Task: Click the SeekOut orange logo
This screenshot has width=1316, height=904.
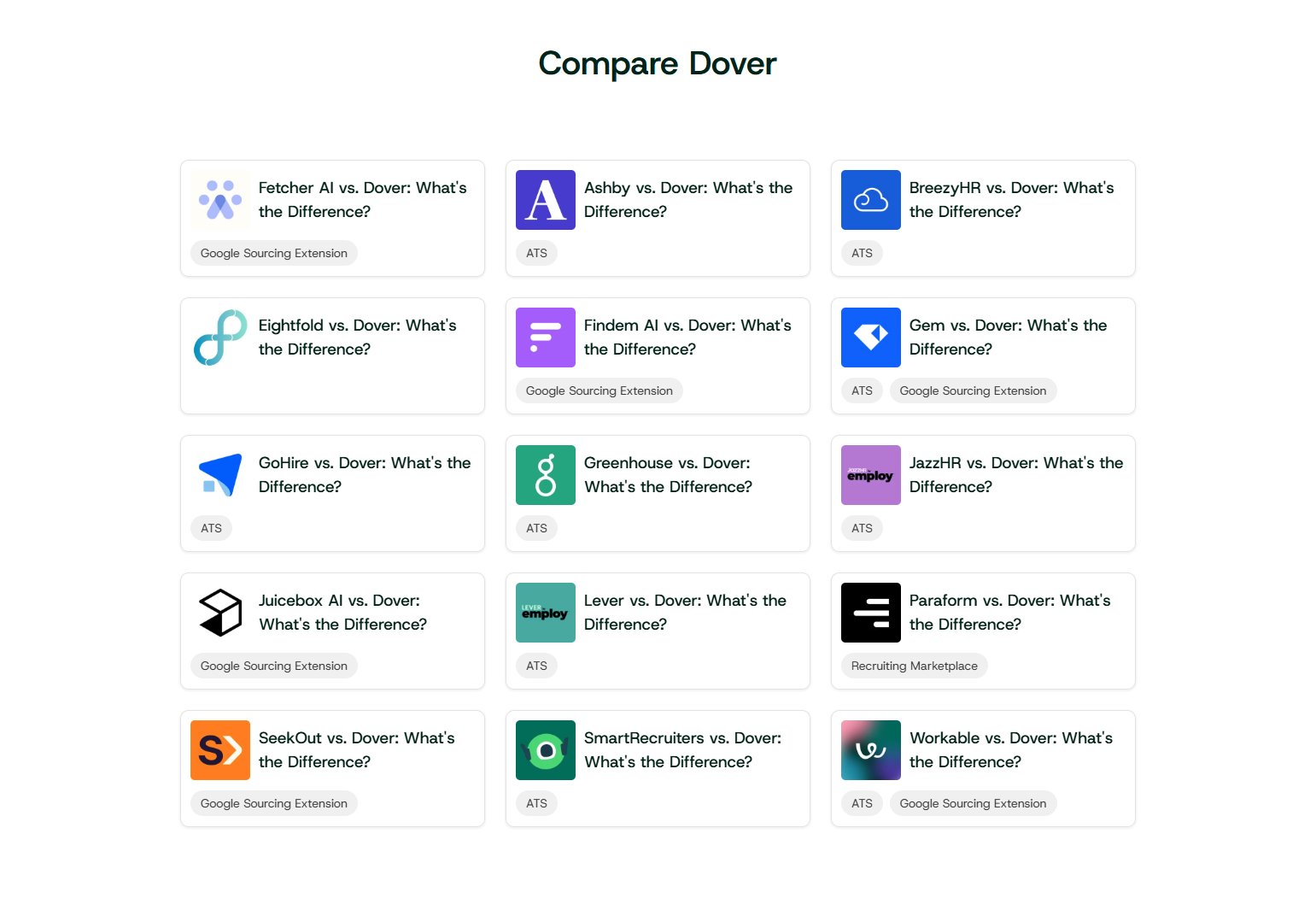Action: point(220,750)
